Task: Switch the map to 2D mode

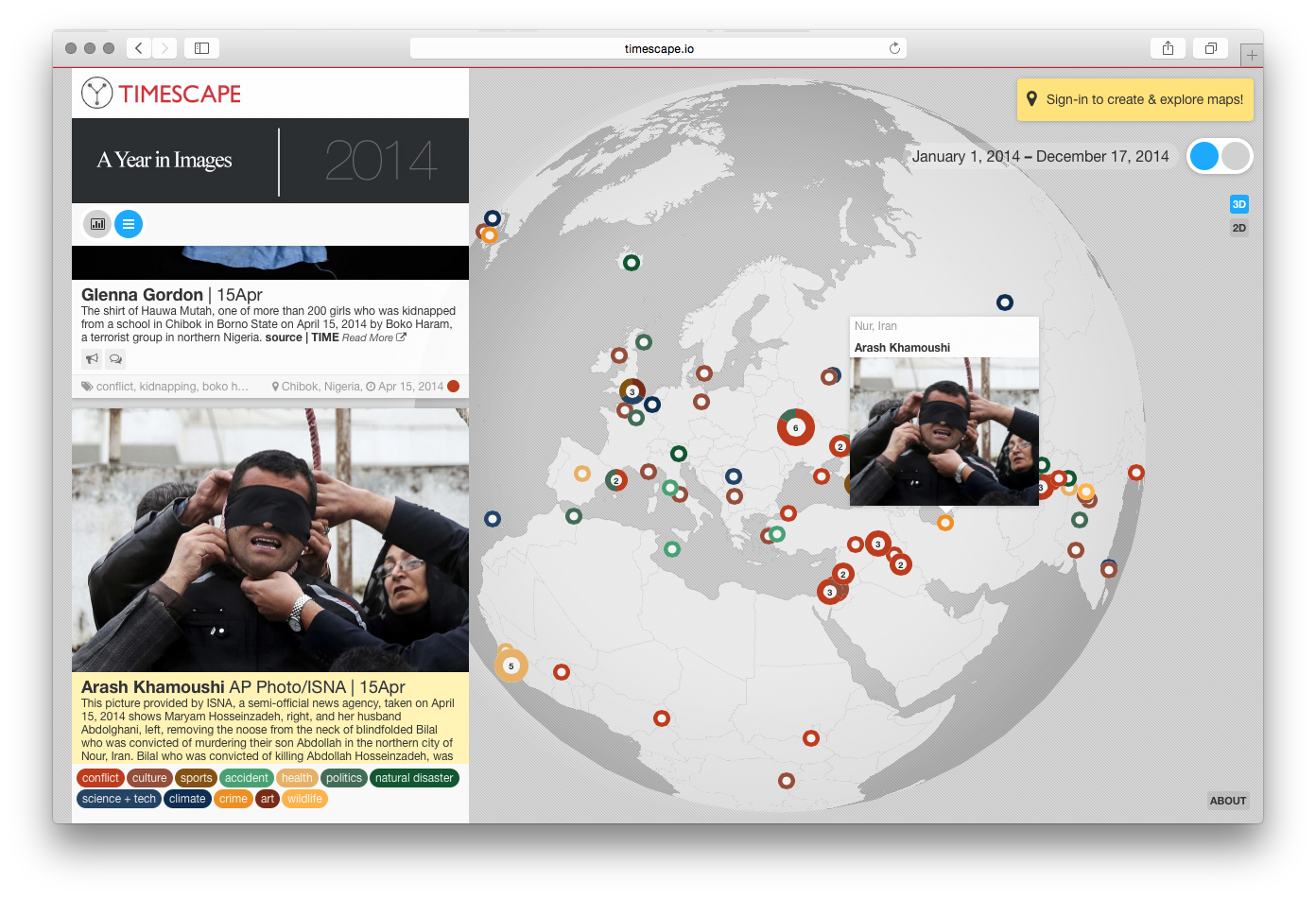Action: 1238,228
